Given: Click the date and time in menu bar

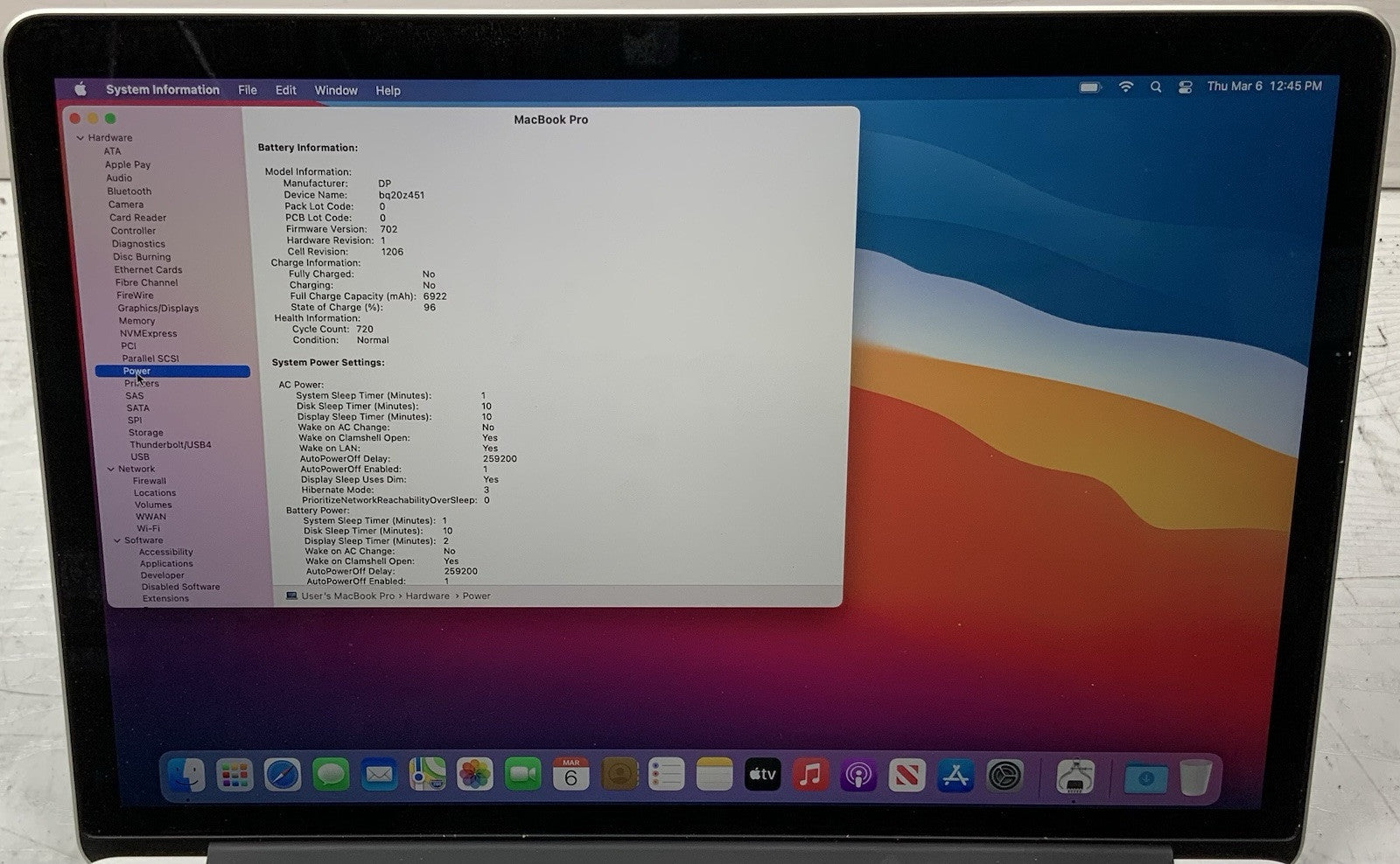Looking at the screenshot, I should pyautogui.click(x=1264, y=86).
